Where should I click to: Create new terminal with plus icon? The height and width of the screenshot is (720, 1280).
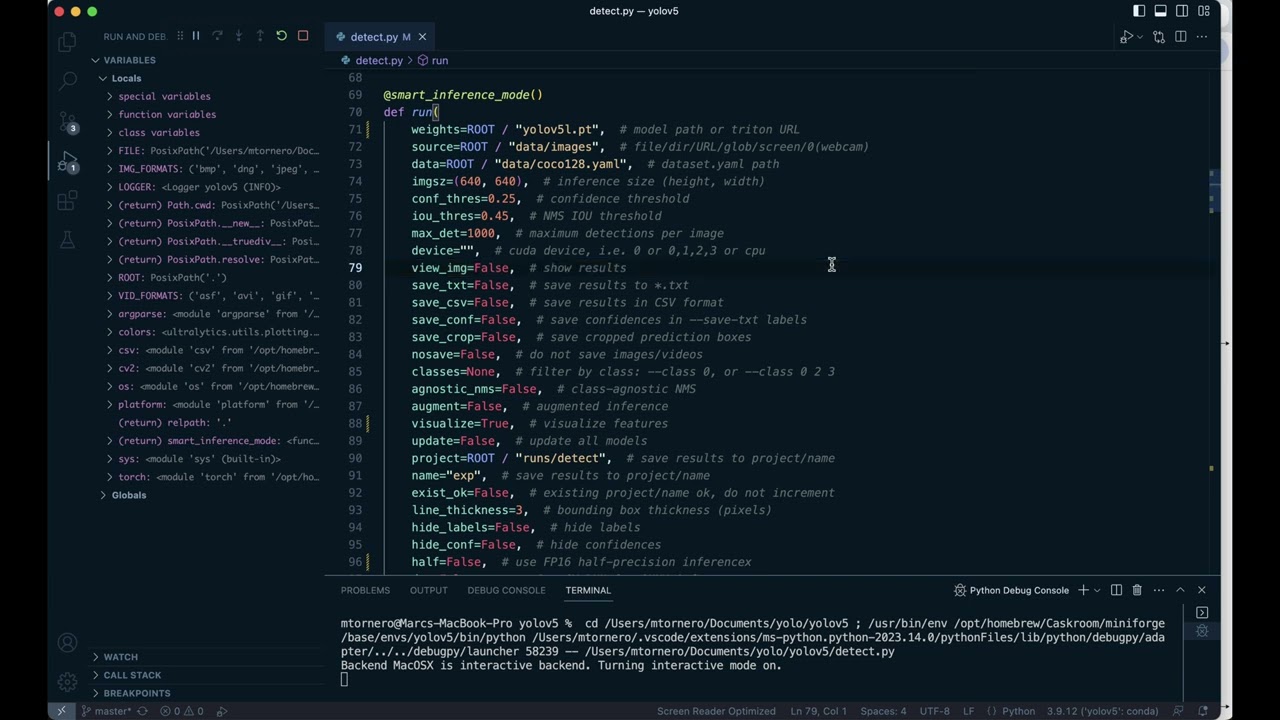[x=1083, y=590]
